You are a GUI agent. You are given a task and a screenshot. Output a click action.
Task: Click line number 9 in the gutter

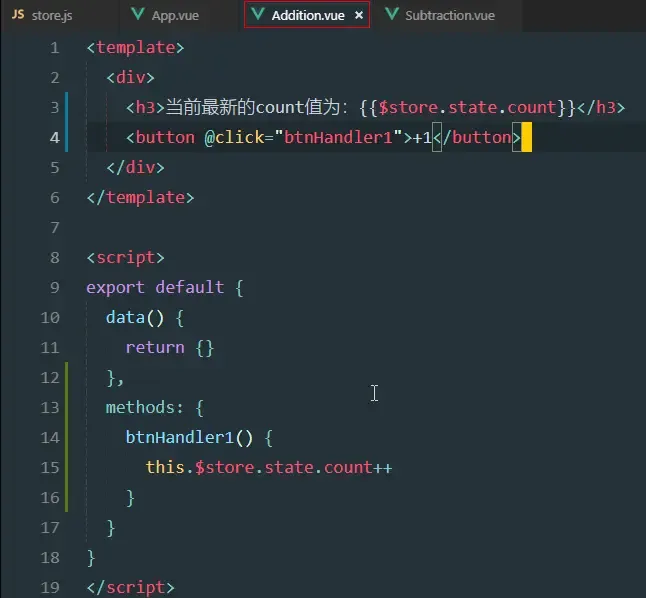[54, 287]
